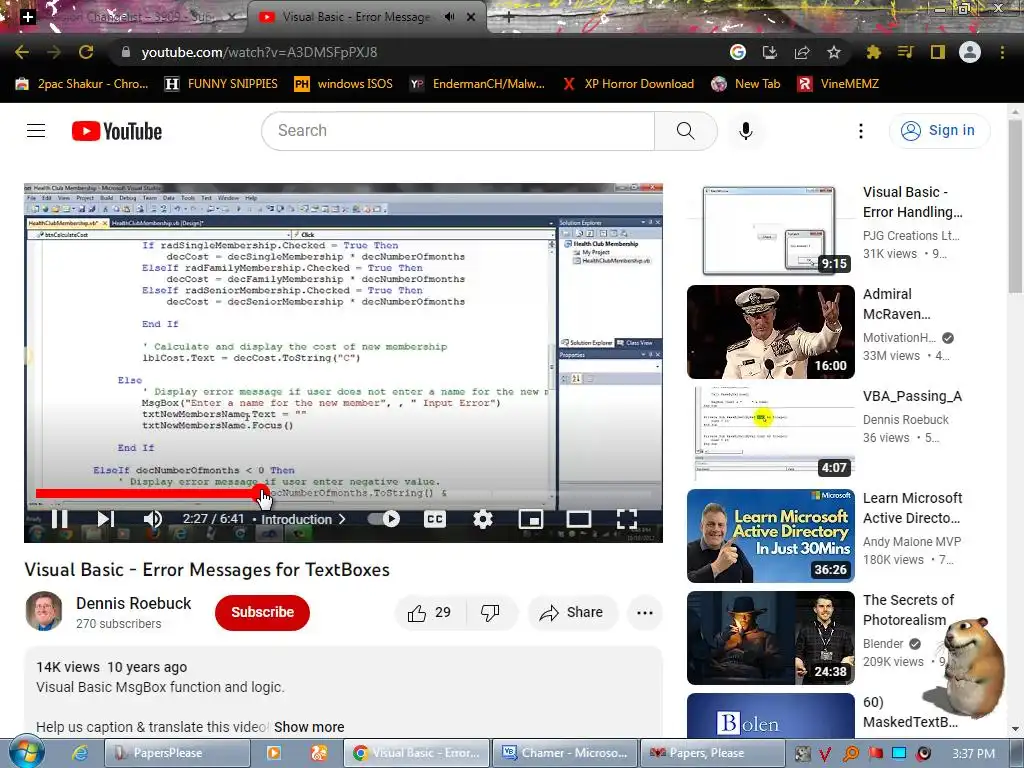The image size is (1024, 768).
Task: Open the Admiral McRaven video thumbnail
Action: [771, 332]
